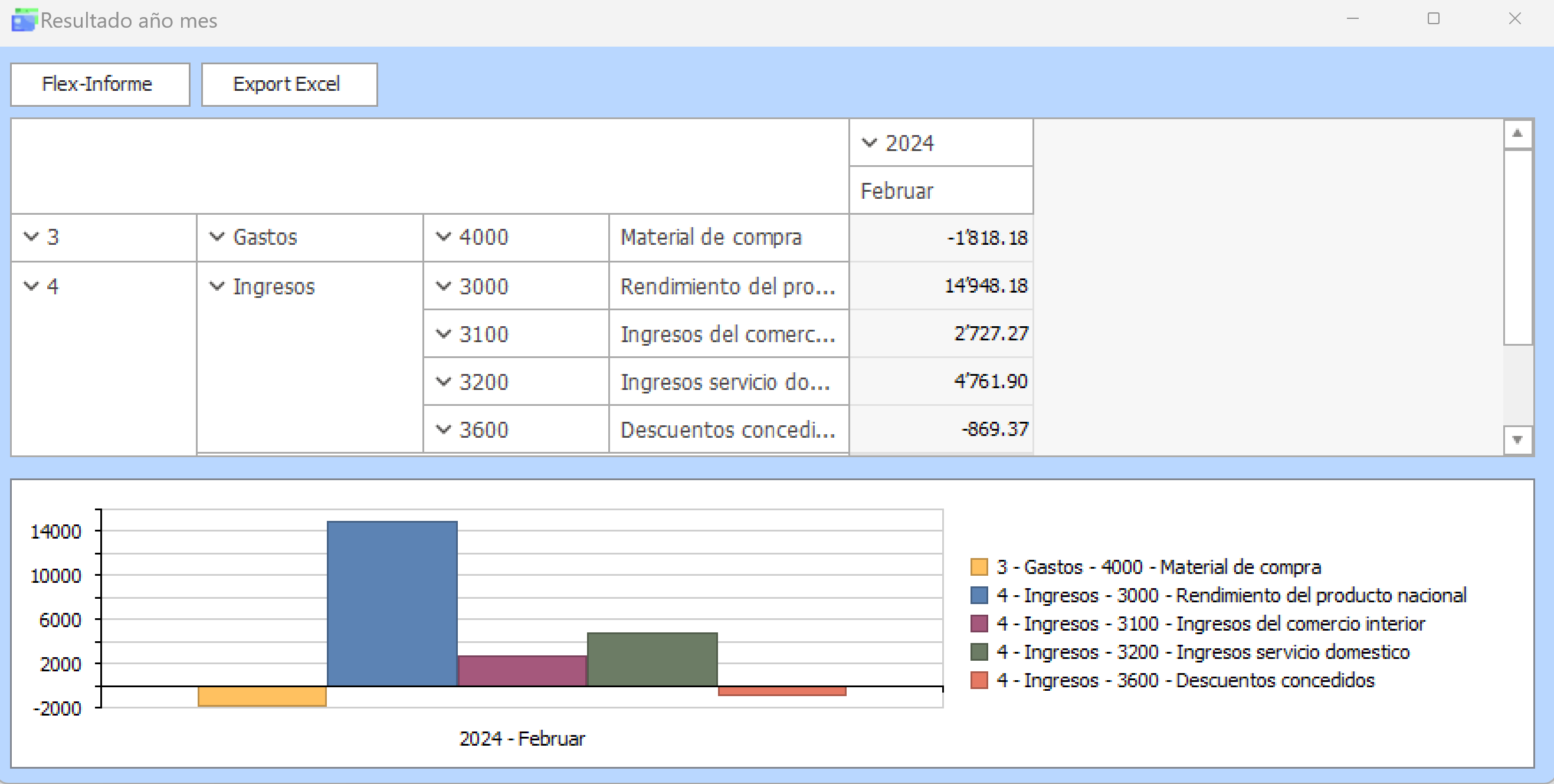Collapse the 2024 year column
This screenshot has height=784, width=1554.
click(x=869, y=143)
